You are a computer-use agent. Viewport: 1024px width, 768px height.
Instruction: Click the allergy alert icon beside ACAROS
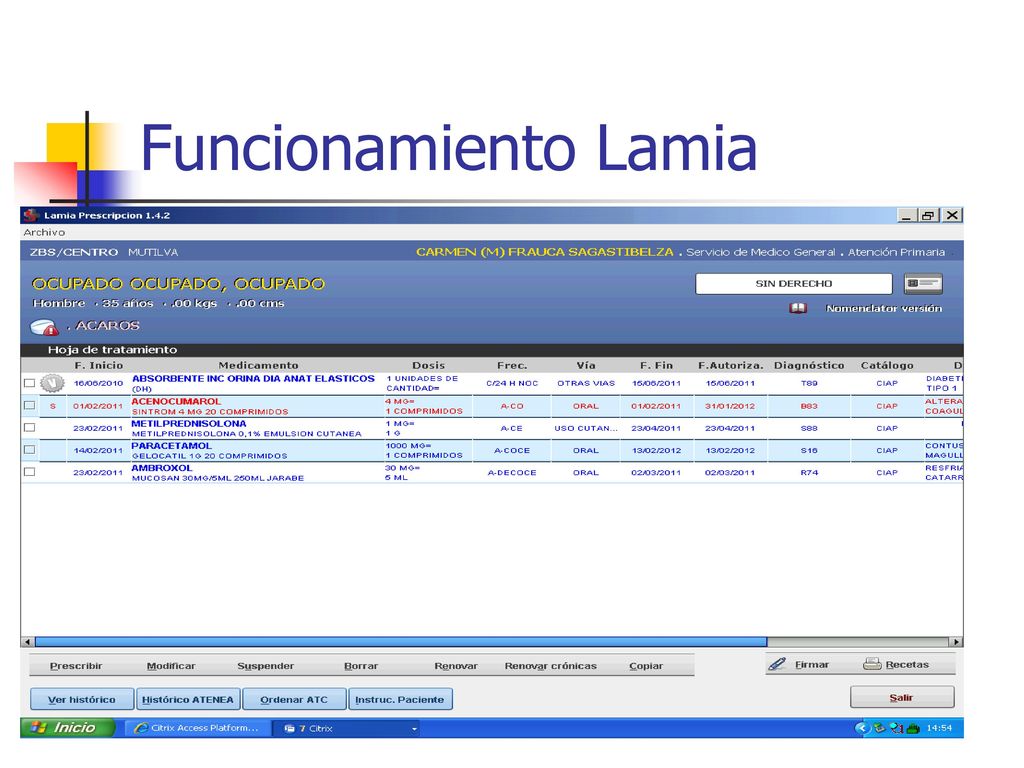[44, 327]
